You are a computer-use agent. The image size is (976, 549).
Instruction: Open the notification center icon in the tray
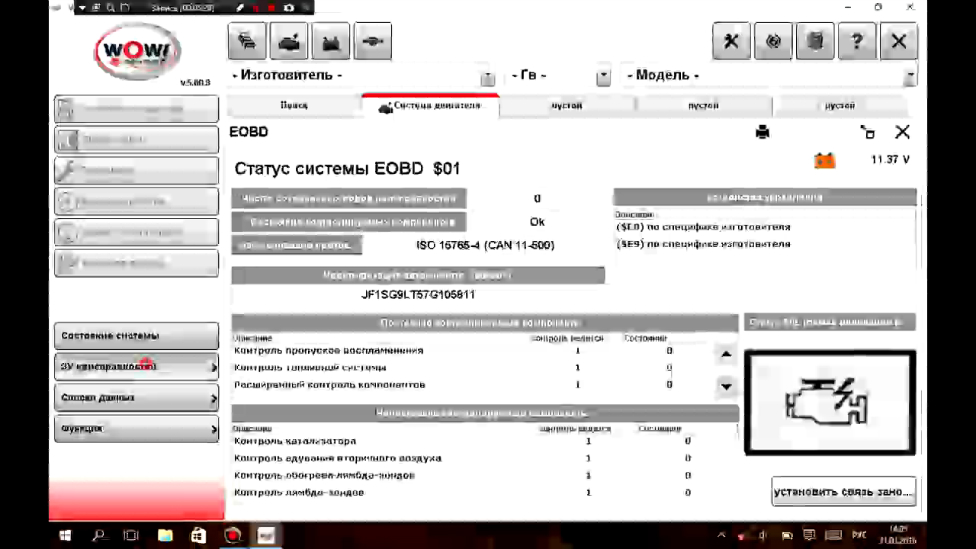[809, 535]
